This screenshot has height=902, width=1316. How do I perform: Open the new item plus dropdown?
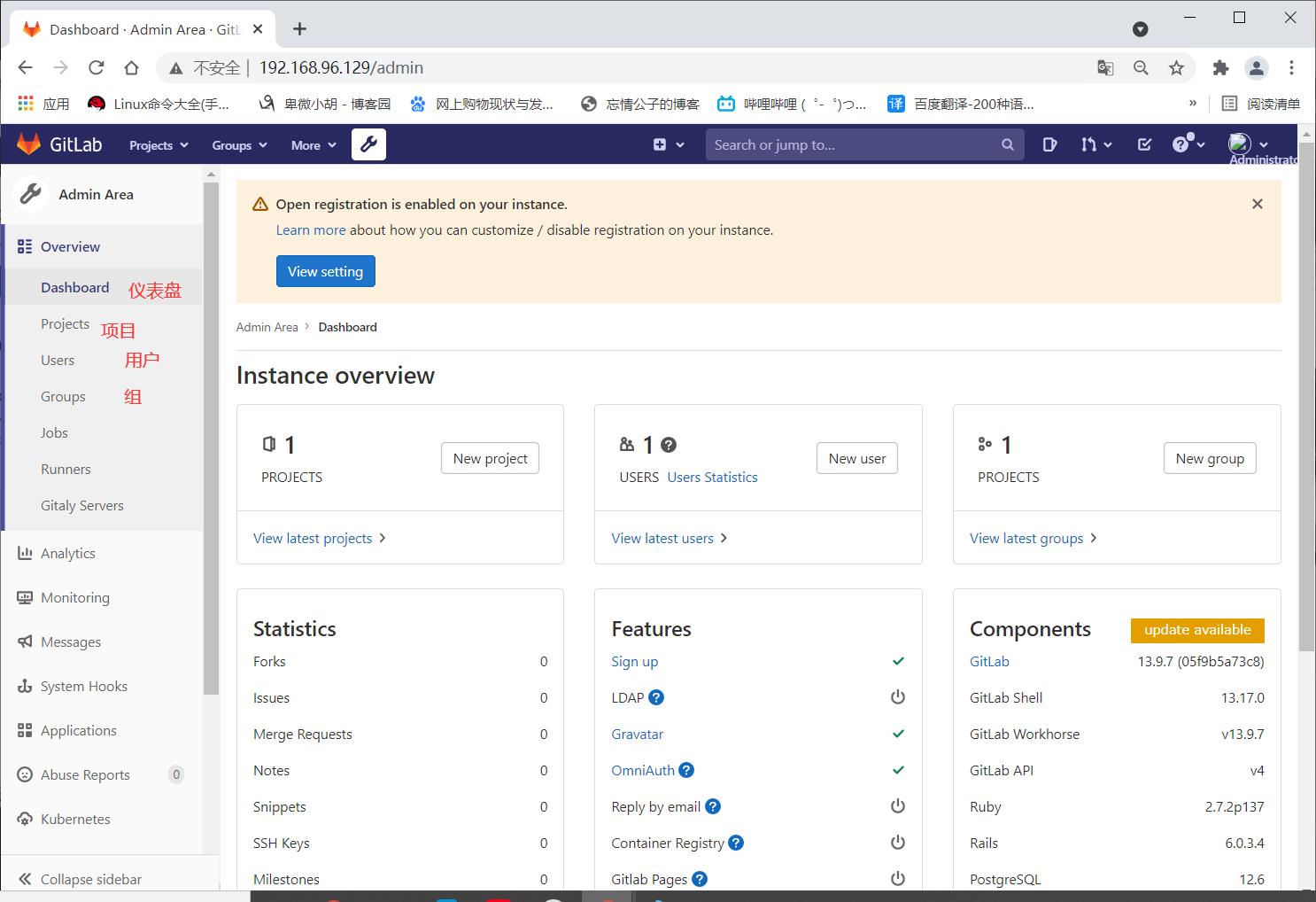point(669,144)
